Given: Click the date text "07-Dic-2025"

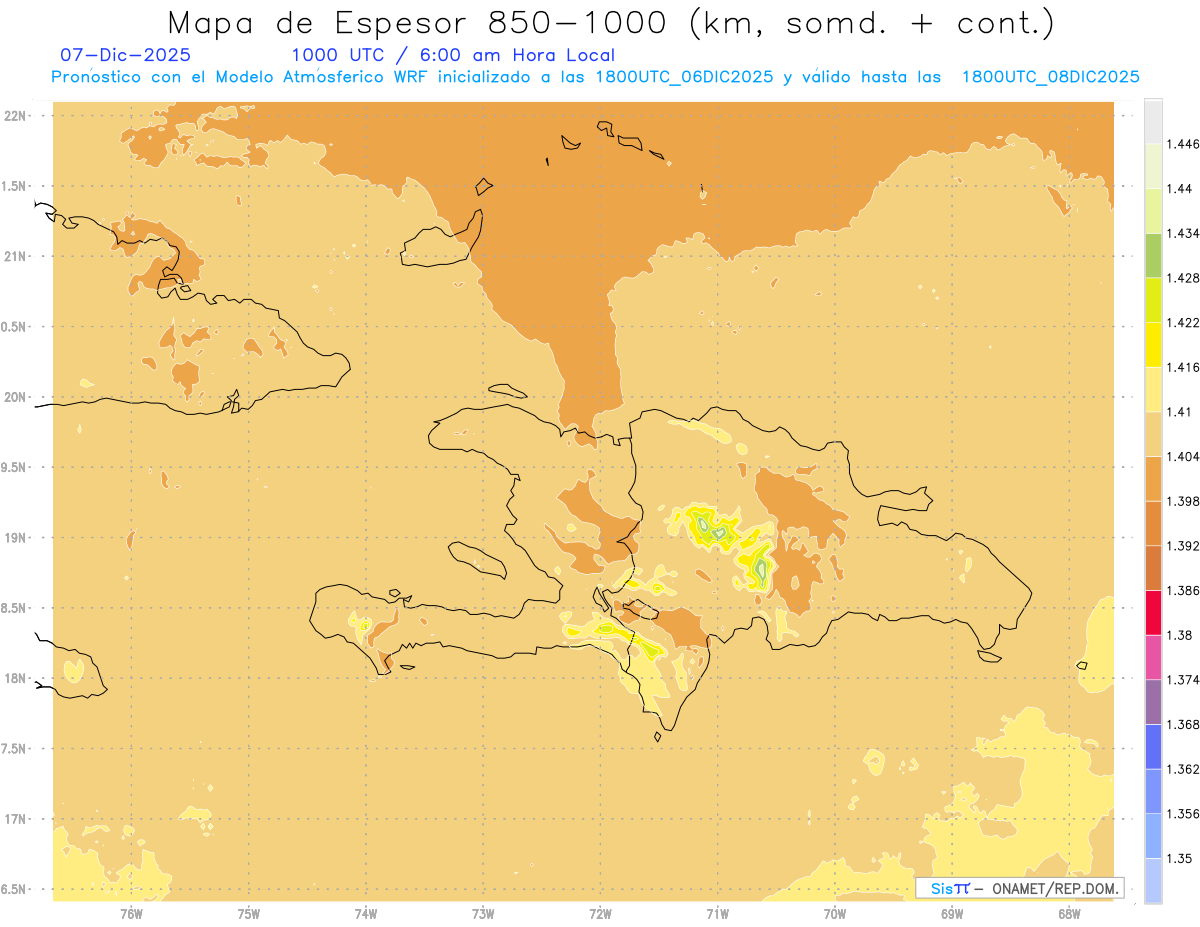Looking at the screenshot, I should (125, 55).
